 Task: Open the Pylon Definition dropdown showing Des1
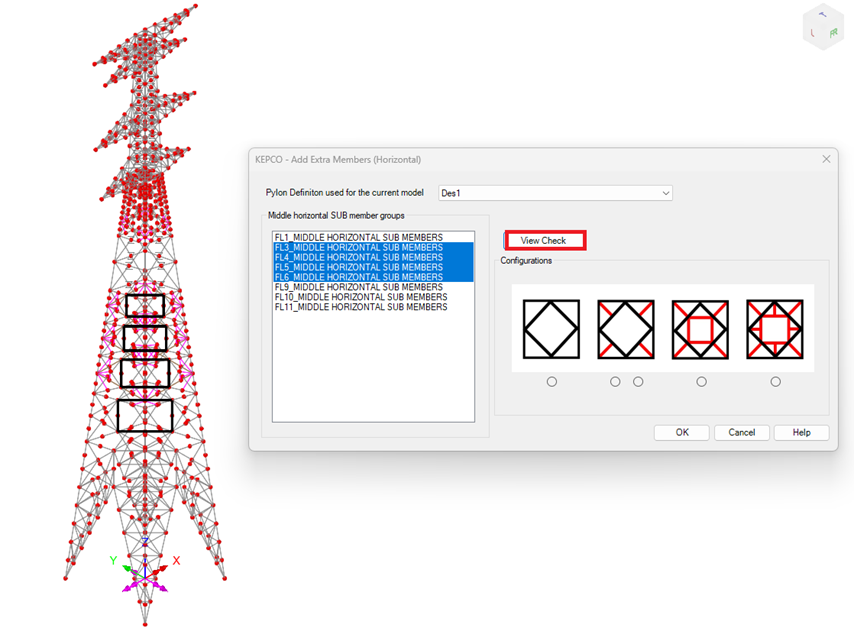click(x=555, y=193)
